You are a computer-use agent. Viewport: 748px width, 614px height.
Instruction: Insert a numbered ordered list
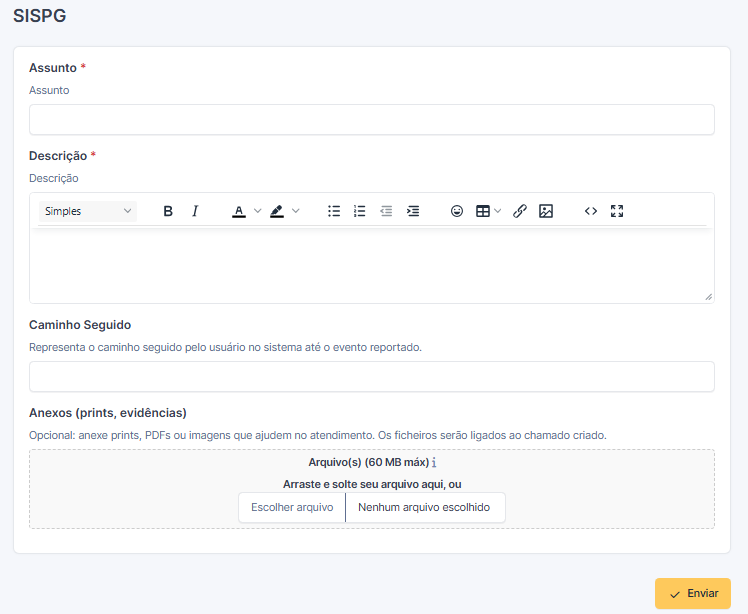360,211
